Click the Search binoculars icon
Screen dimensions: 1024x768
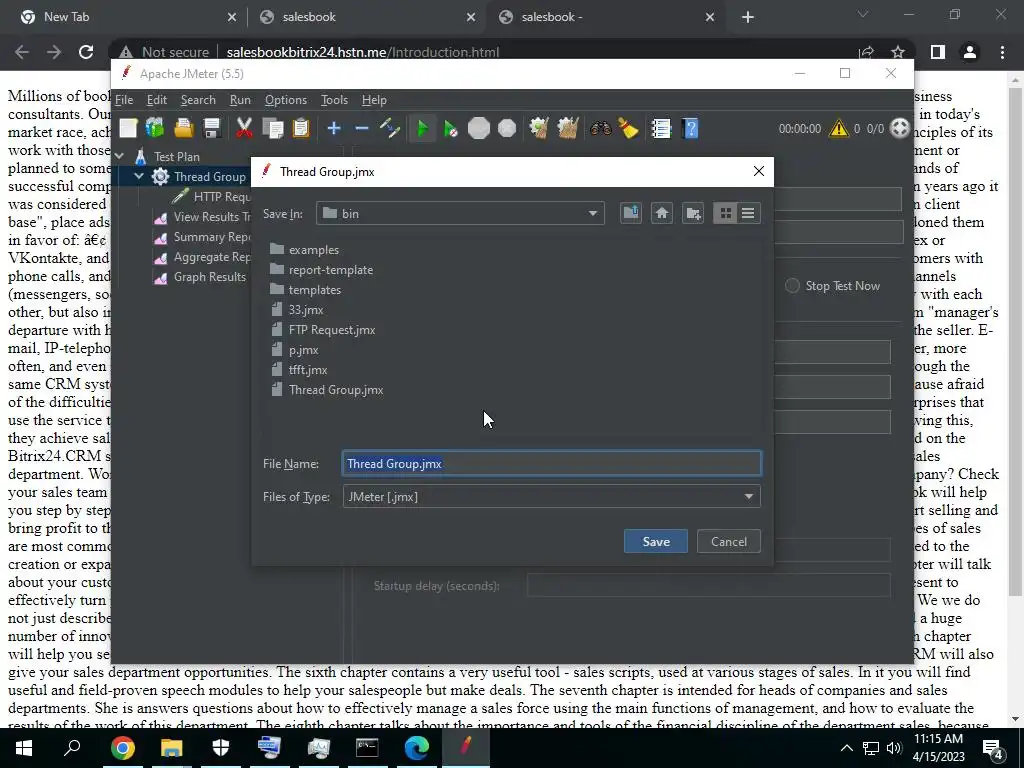coord(600,129)
